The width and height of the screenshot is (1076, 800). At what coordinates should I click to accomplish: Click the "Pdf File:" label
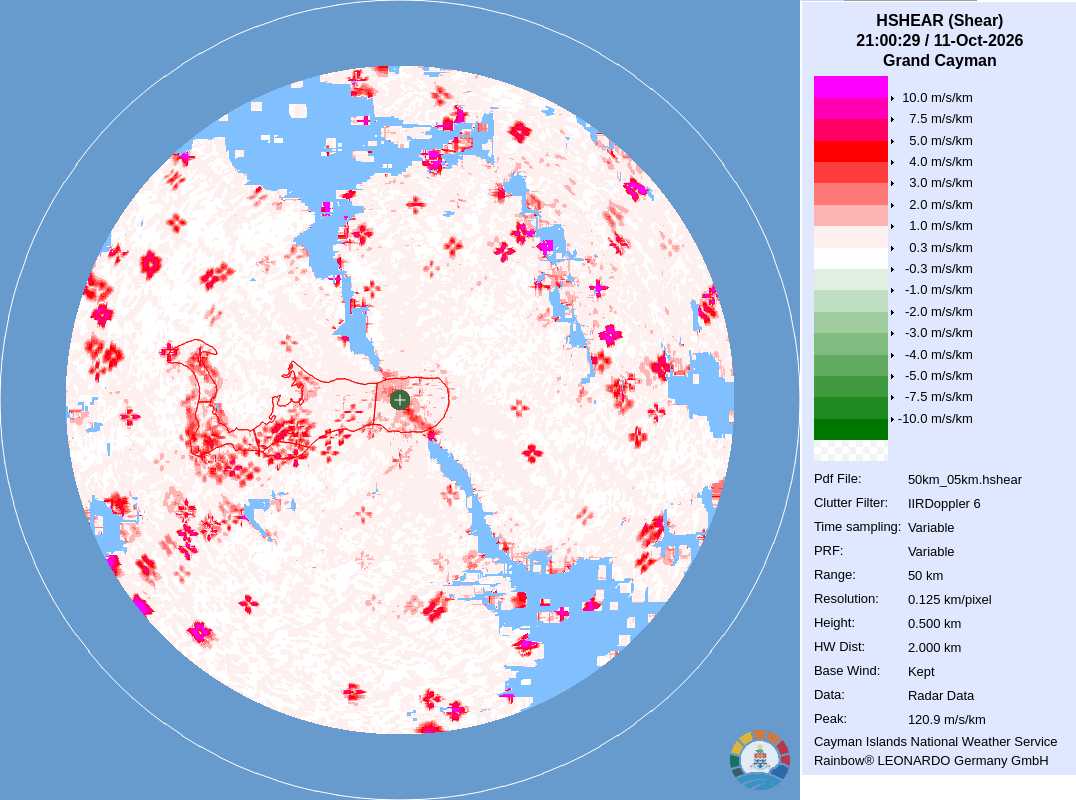pyautogui.click(x=838, y=479)
